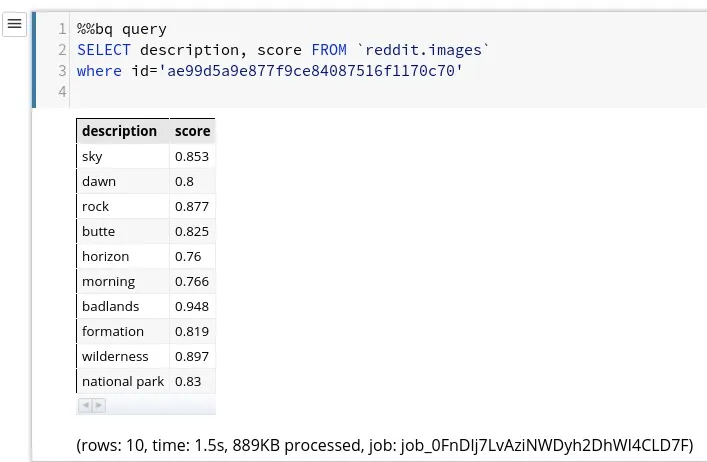Open the cell menu hamburger icon
The image size is (707, 462).
point(14,24)
